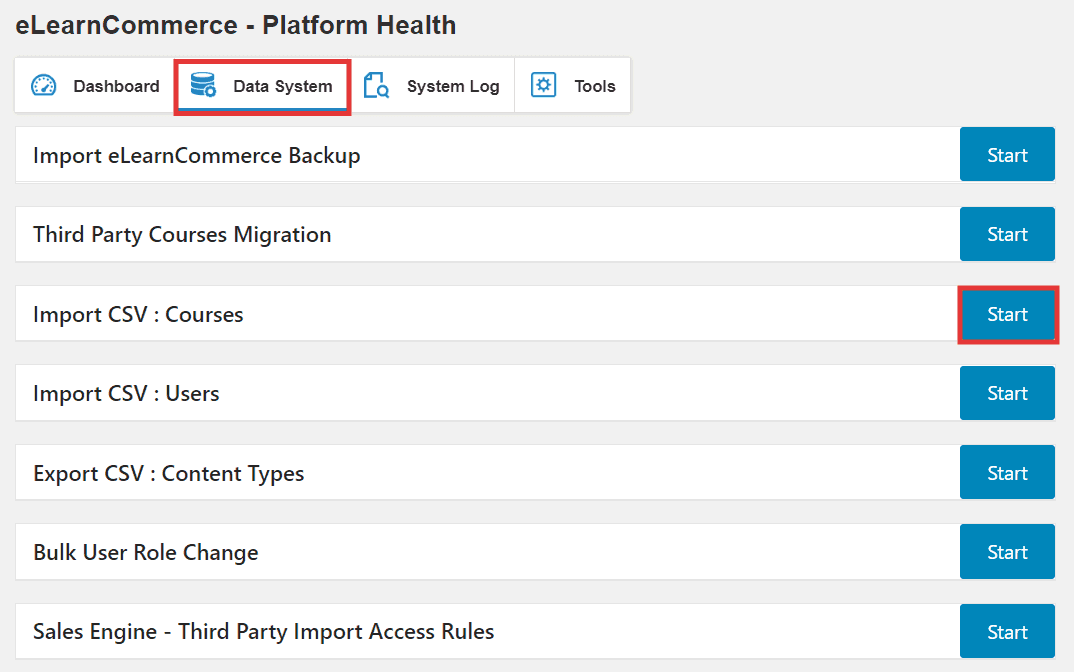Start Bulk User Role Change
Viewport: 1074px width, 672px height.
coord(1007,552)
